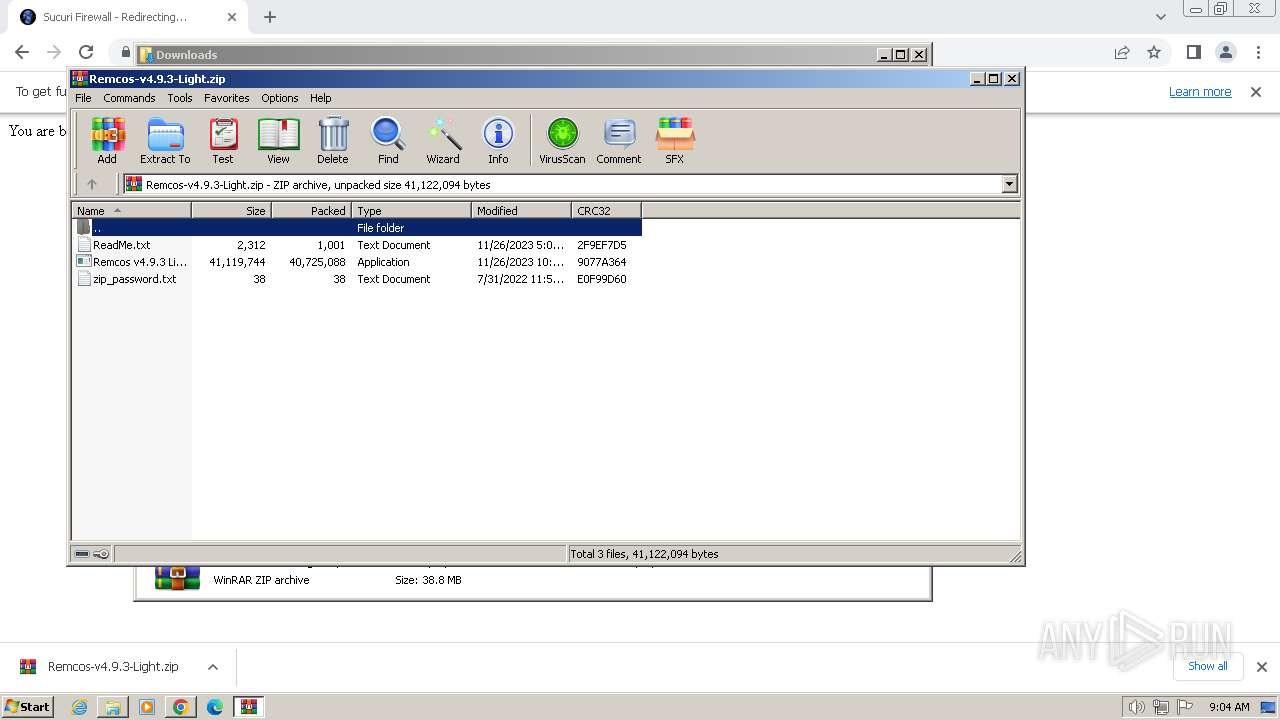
Task: Click the Extract To toolbar icon
Action: pos(165,140)
